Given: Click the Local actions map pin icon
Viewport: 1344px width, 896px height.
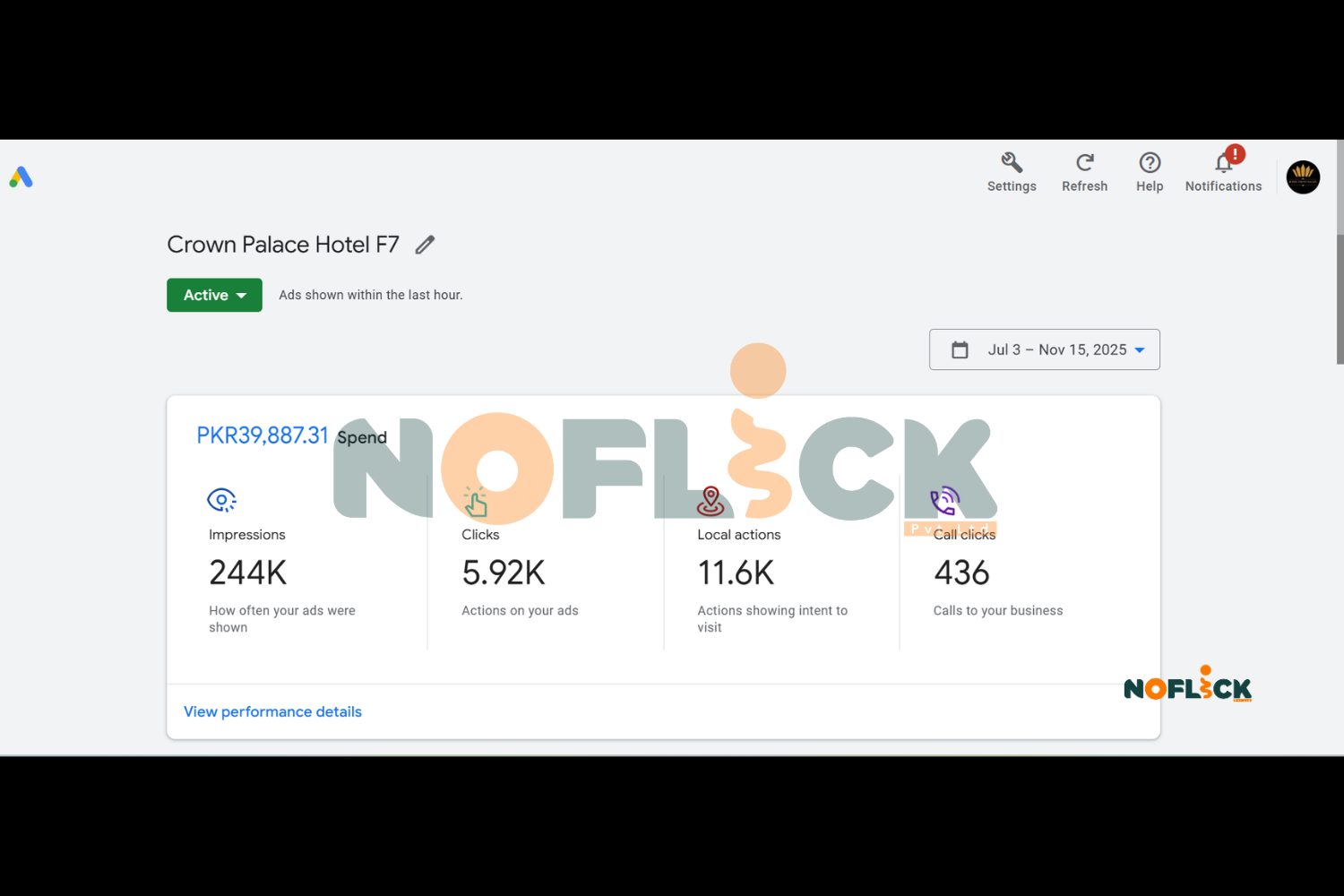Looking at the screenshot, I should click(711, 501).
